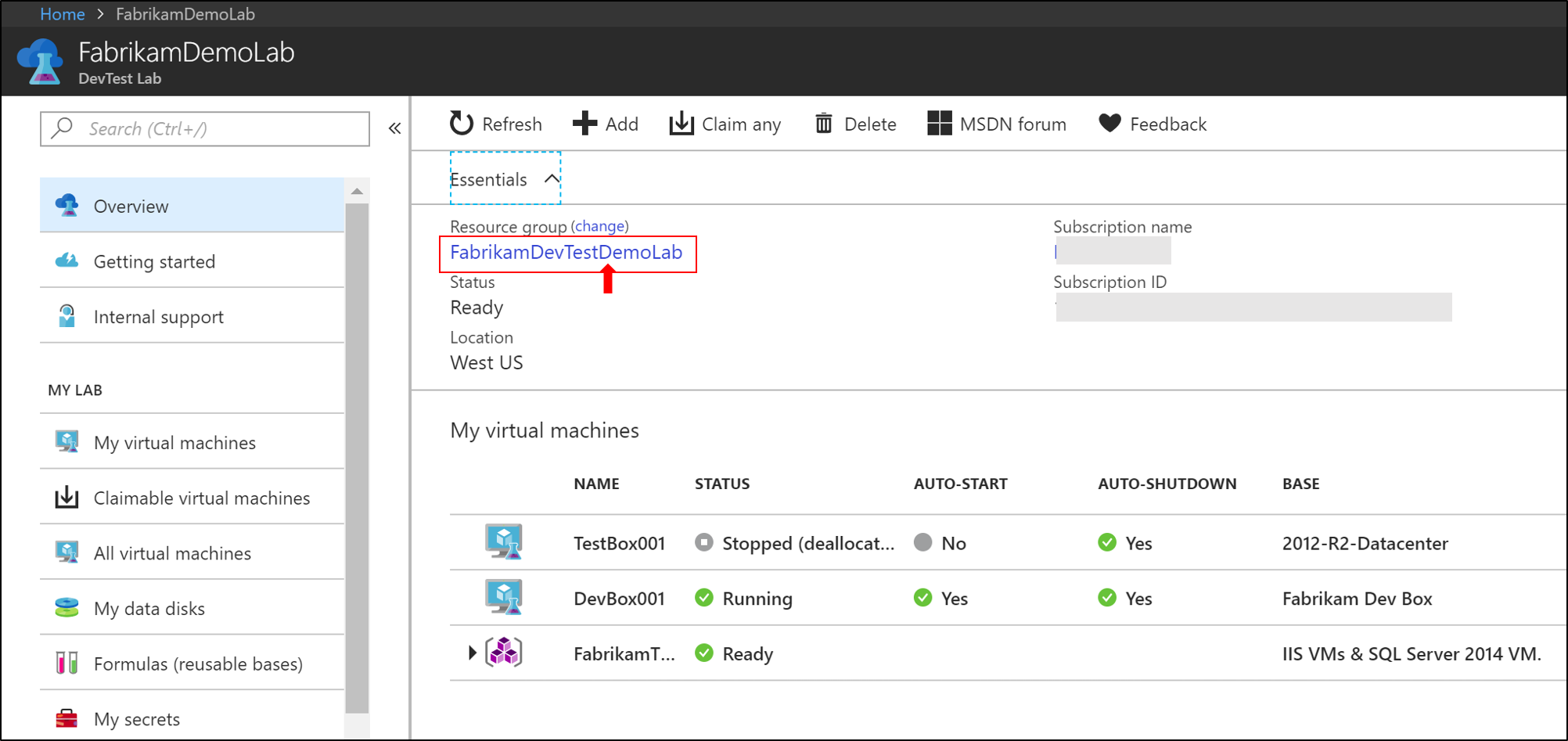Click the Fabrikam Dev Box base cell

[x=1357, y=598]
